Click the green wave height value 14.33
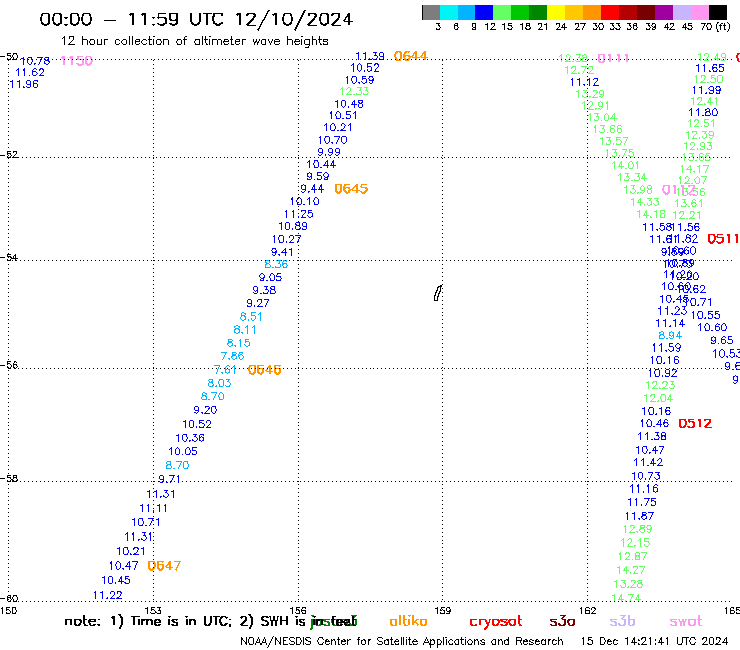 coord(645,202)
